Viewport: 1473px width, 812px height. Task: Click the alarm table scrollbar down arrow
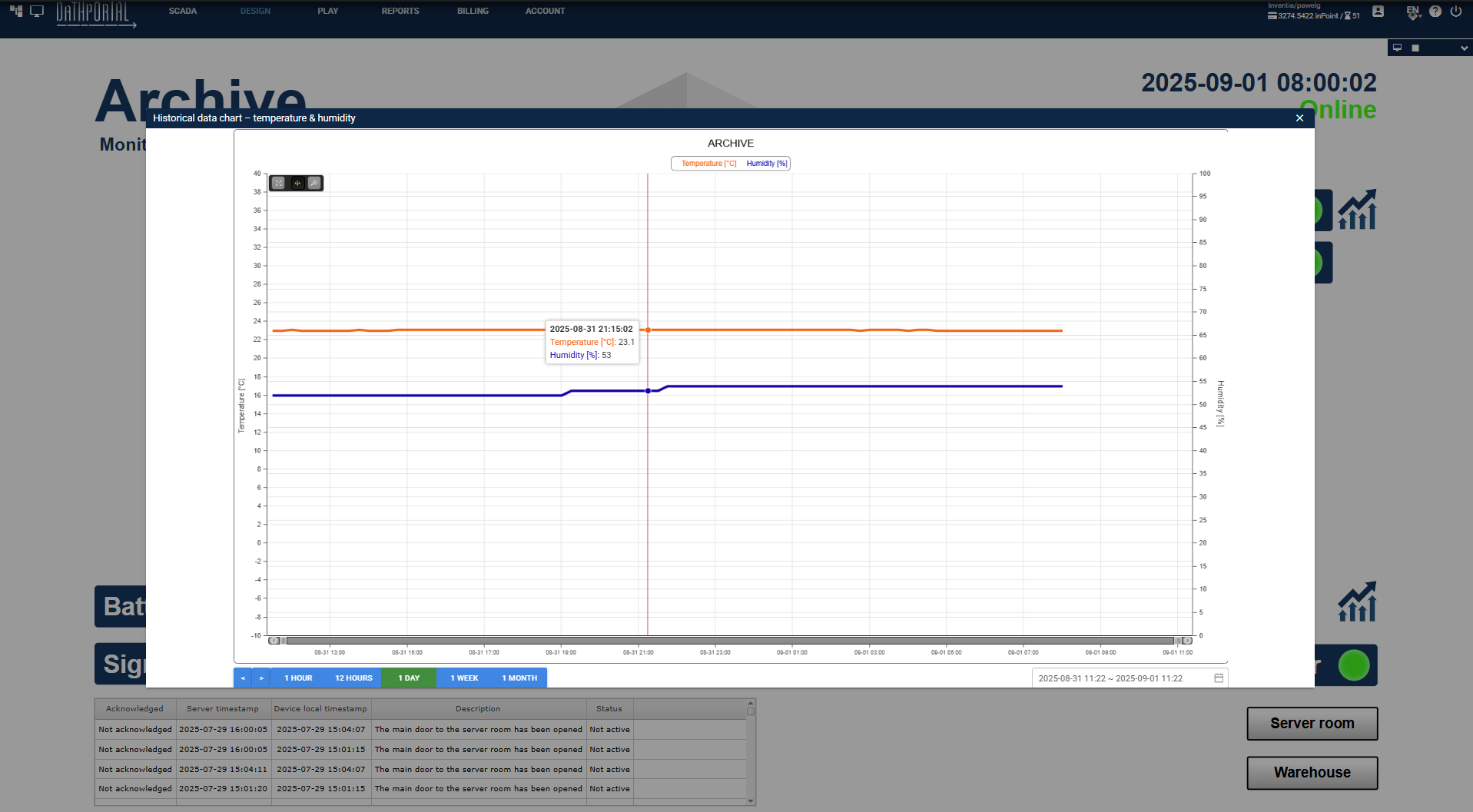click(751, 801)
